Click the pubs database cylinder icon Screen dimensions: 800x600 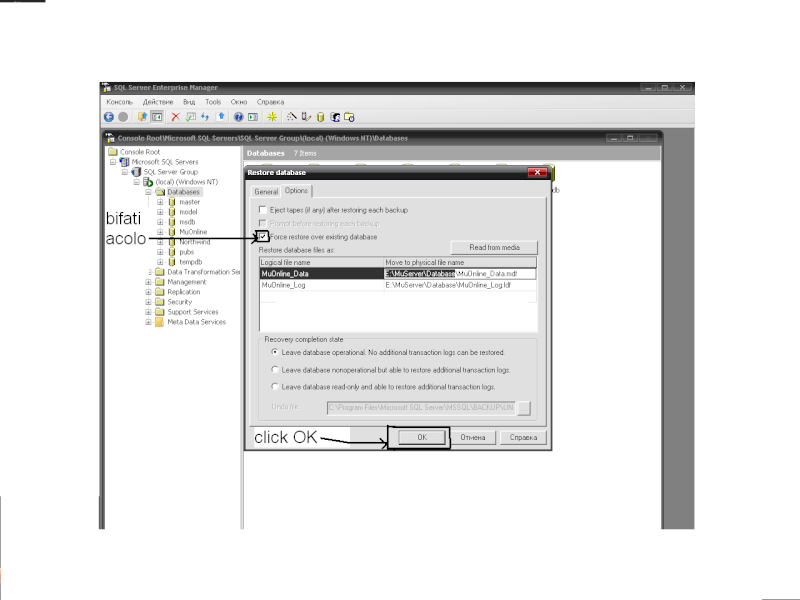point(172,252)
